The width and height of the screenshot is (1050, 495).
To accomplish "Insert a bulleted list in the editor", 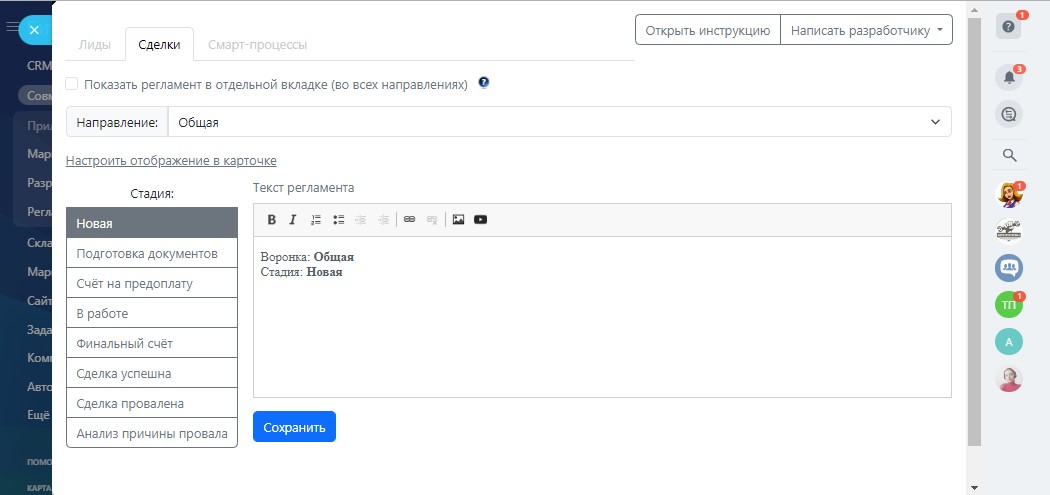I will (x=339, y=220).
